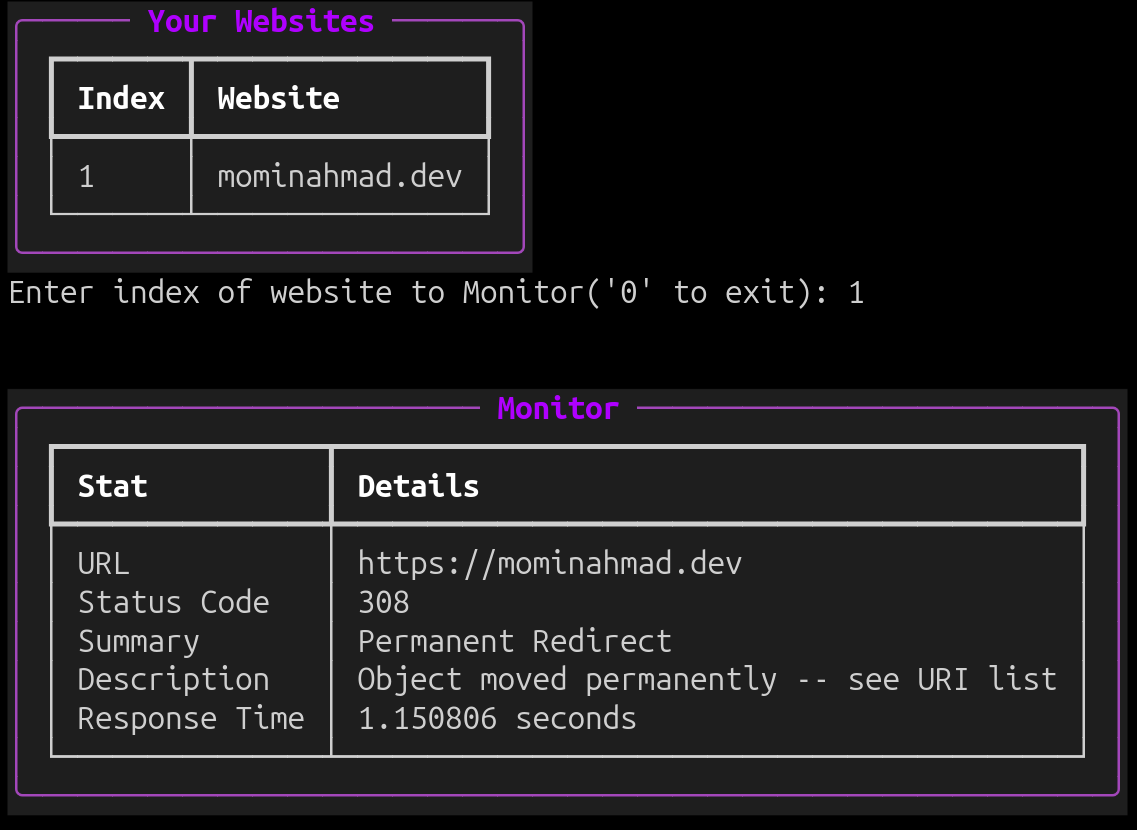Image resolution: width=1137 pixels, height=830 pixels.
Task: Click the 'Description' stat label
Action: (x=173, y=680)
